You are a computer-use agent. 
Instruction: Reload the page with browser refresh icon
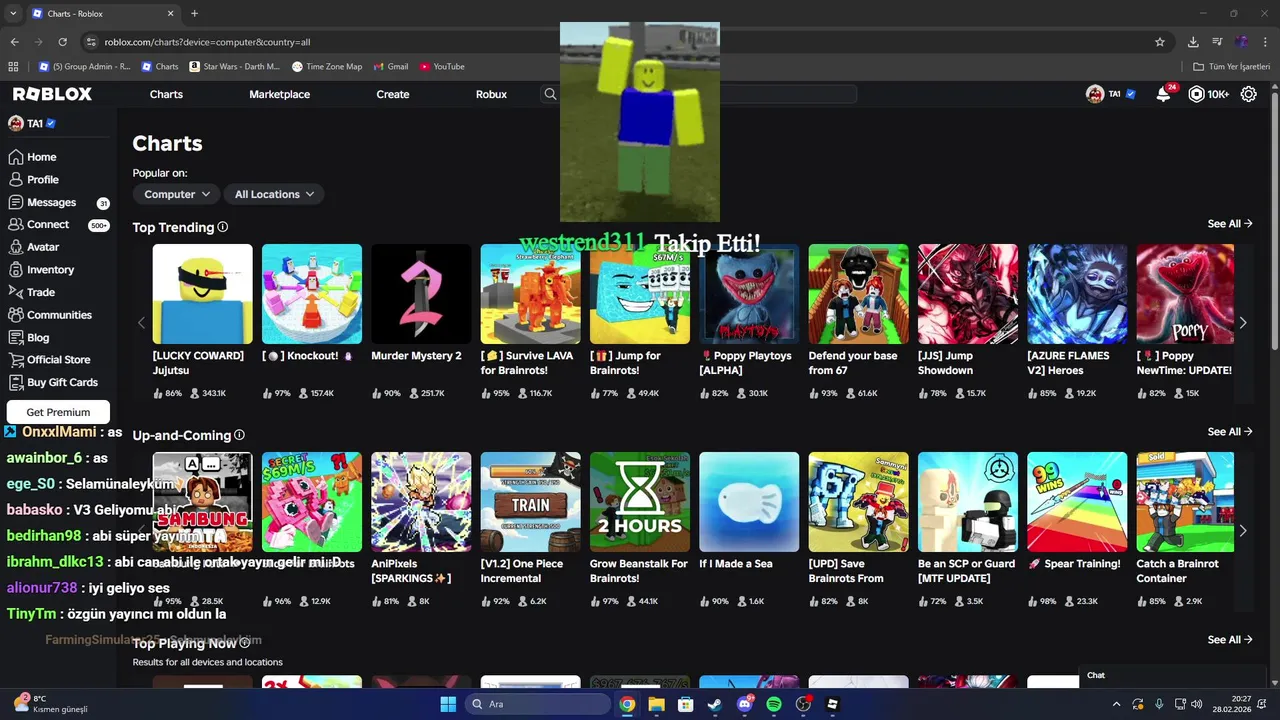pyautogui.click(x=62, y=42)
